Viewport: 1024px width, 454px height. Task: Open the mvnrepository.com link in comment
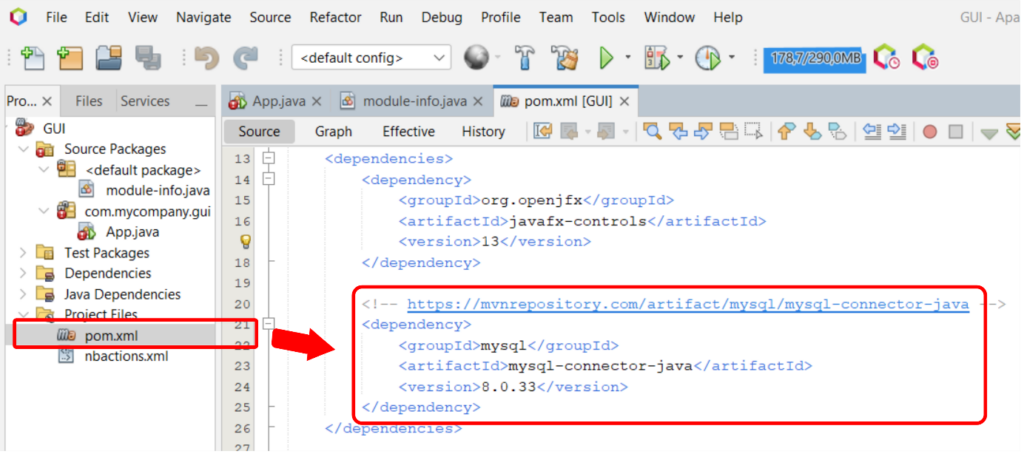(x=687, y=304)
